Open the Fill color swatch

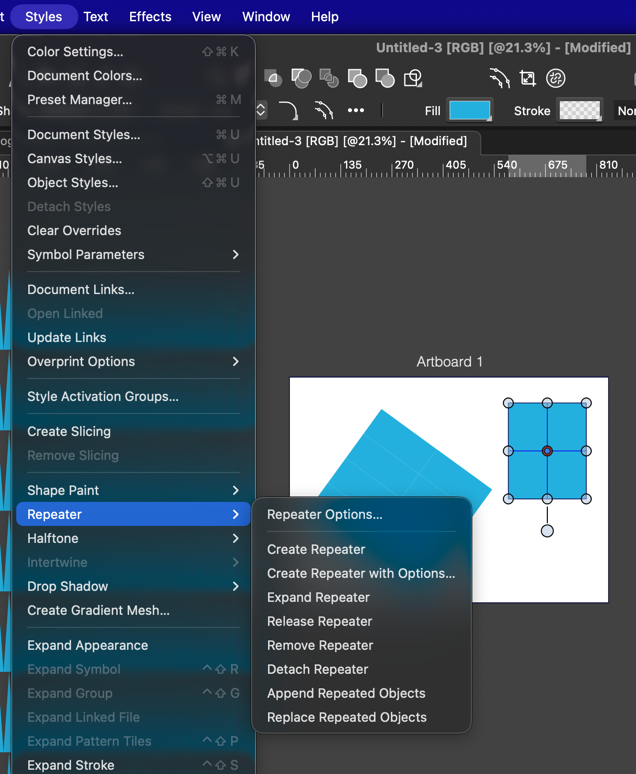(x=469, y=111)
